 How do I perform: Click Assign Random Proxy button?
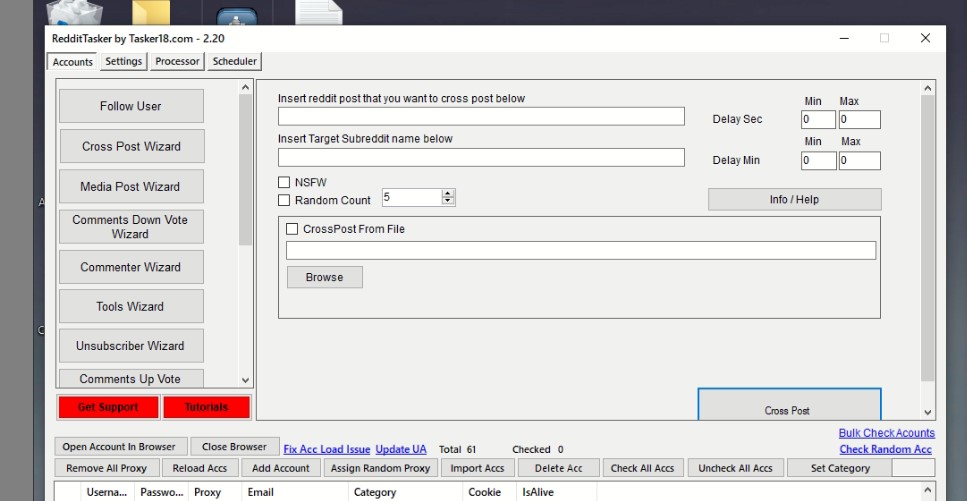[x=381, y=468]
